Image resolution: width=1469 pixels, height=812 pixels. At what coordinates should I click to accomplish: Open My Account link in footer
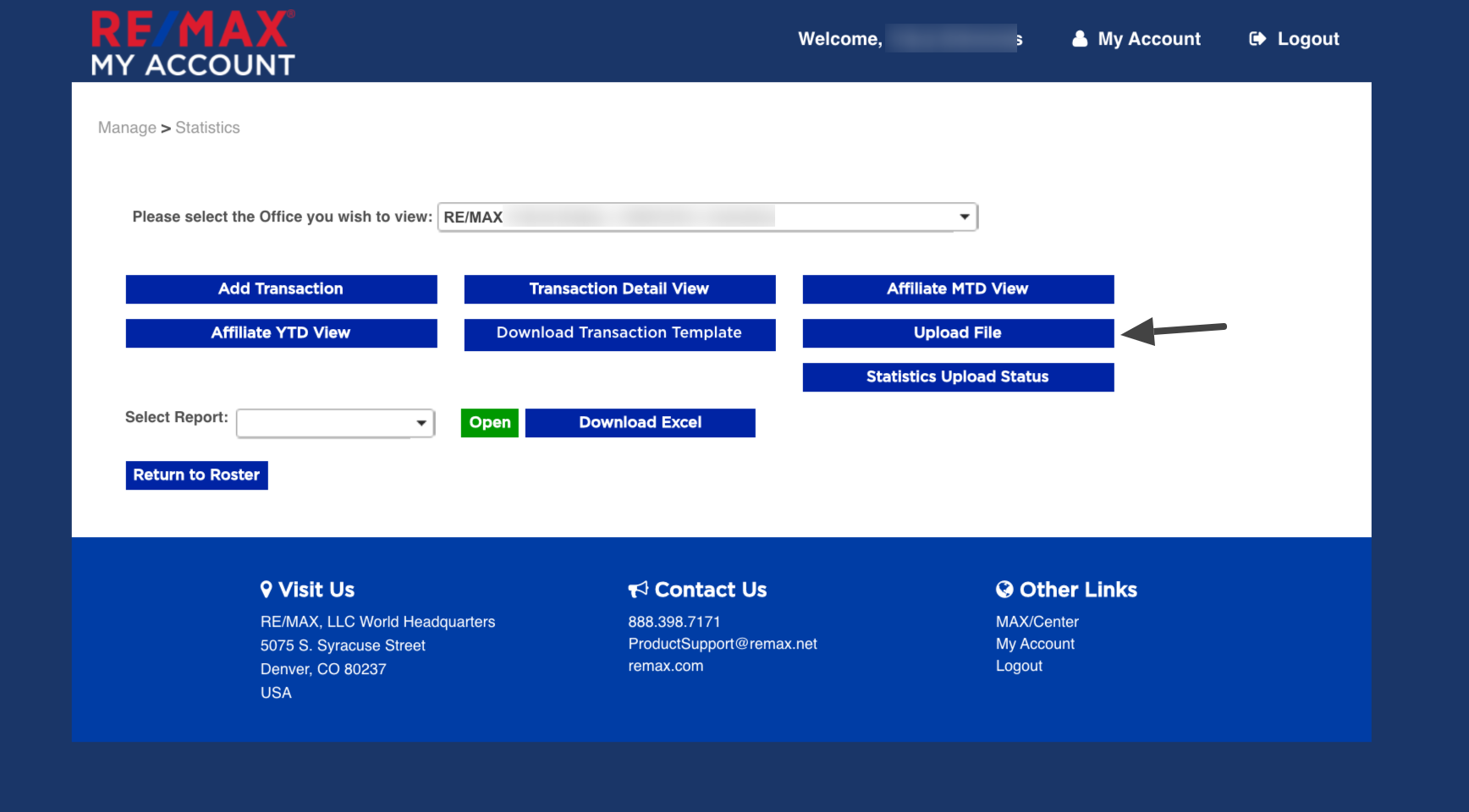point(1036,644)
